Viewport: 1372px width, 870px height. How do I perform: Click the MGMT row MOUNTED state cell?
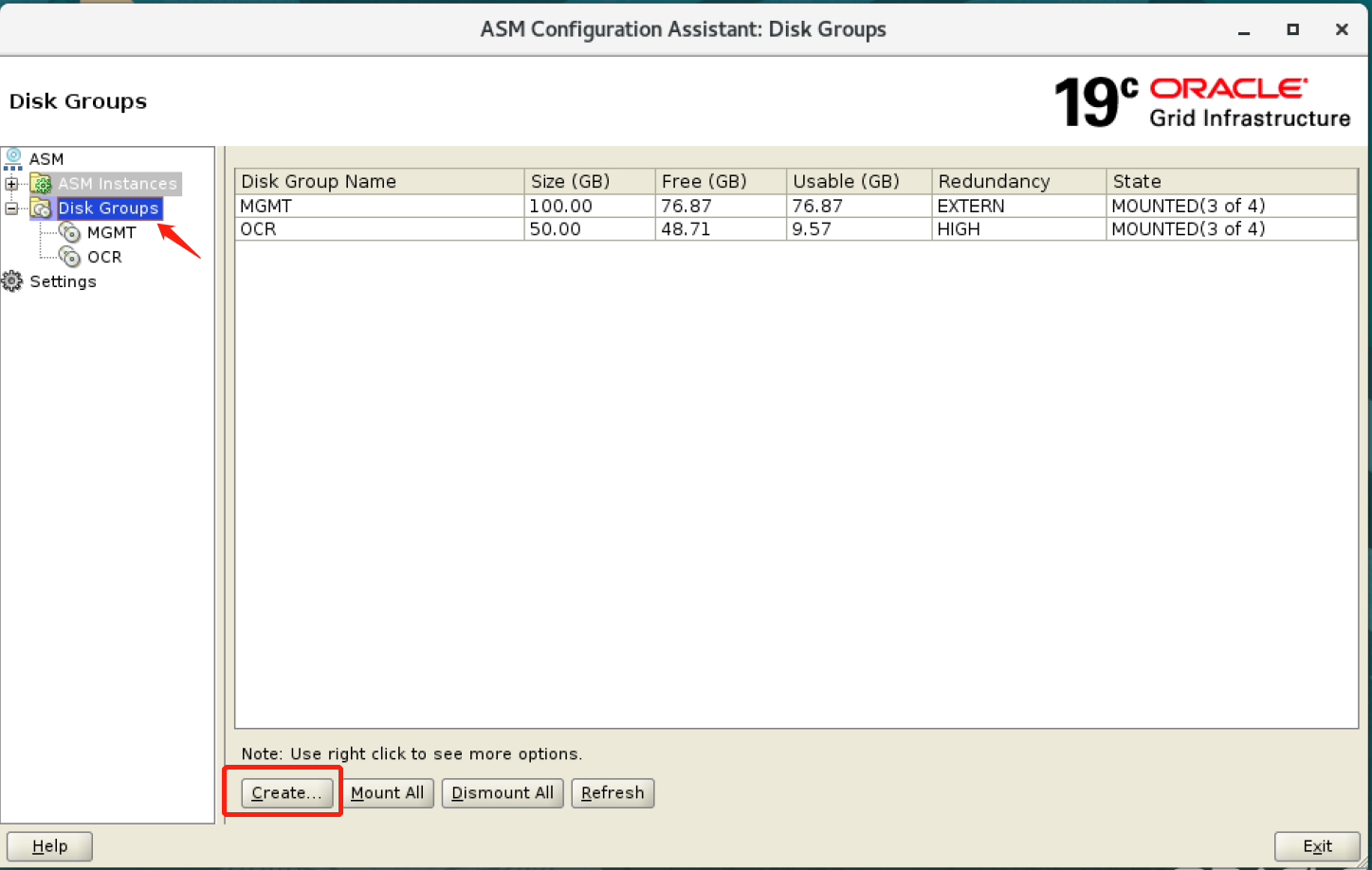1232,206
